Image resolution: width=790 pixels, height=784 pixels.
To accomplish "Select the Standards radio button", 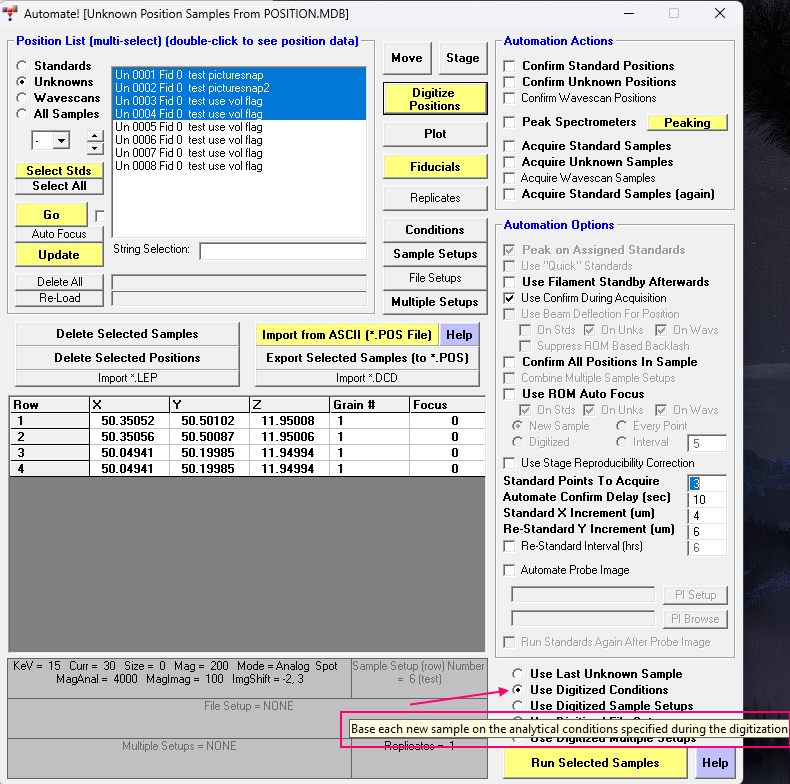I will (x=22, y=66).
